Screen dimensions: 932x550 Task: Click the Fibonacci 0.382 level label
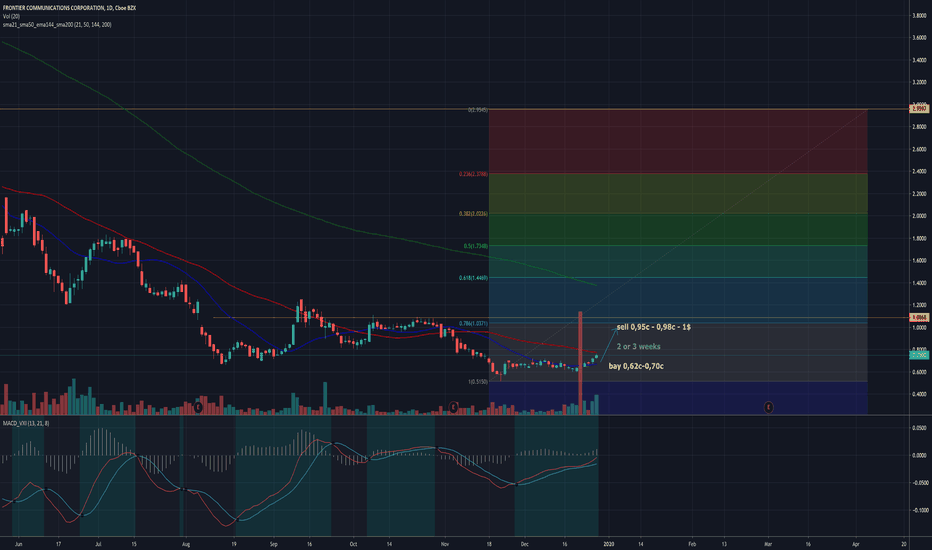pyautogui.click(x=473, y=213)
